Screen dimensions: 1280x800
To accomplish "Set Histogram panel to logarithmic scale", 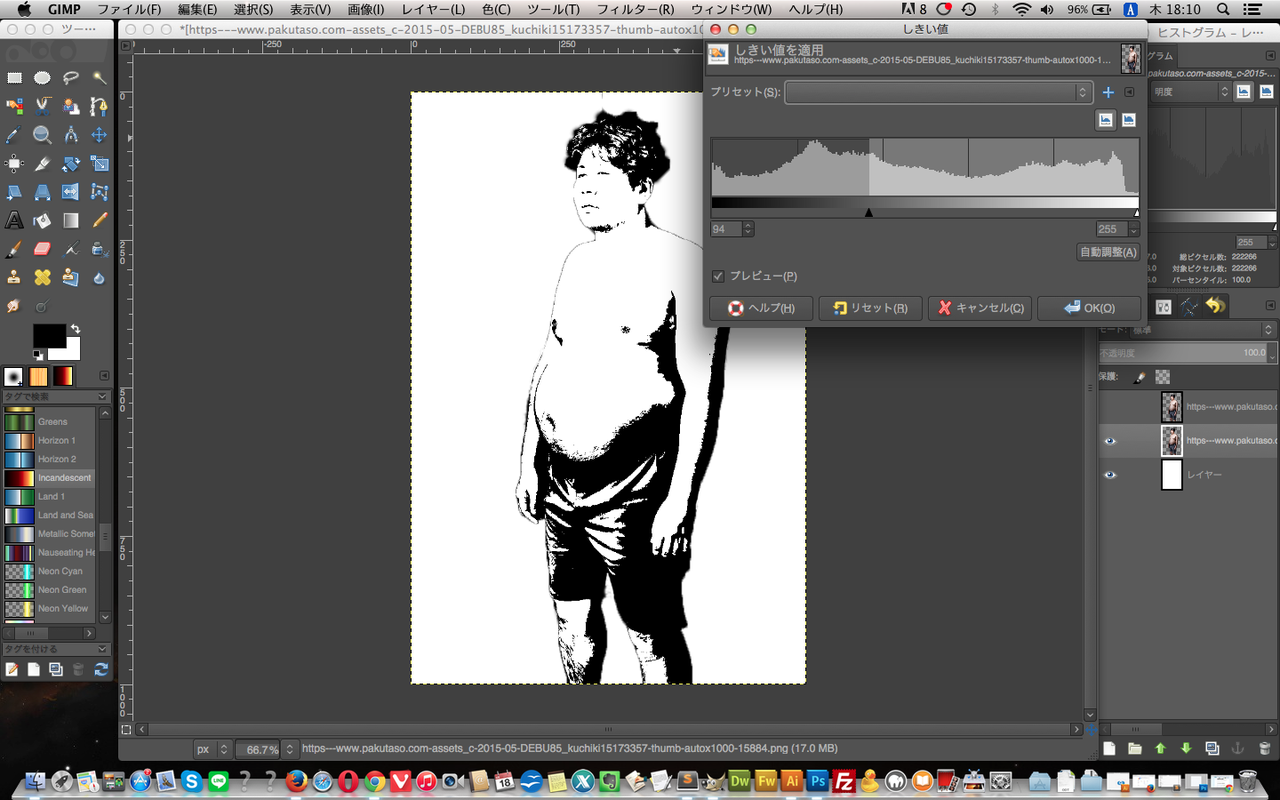I will point(1266,91).
